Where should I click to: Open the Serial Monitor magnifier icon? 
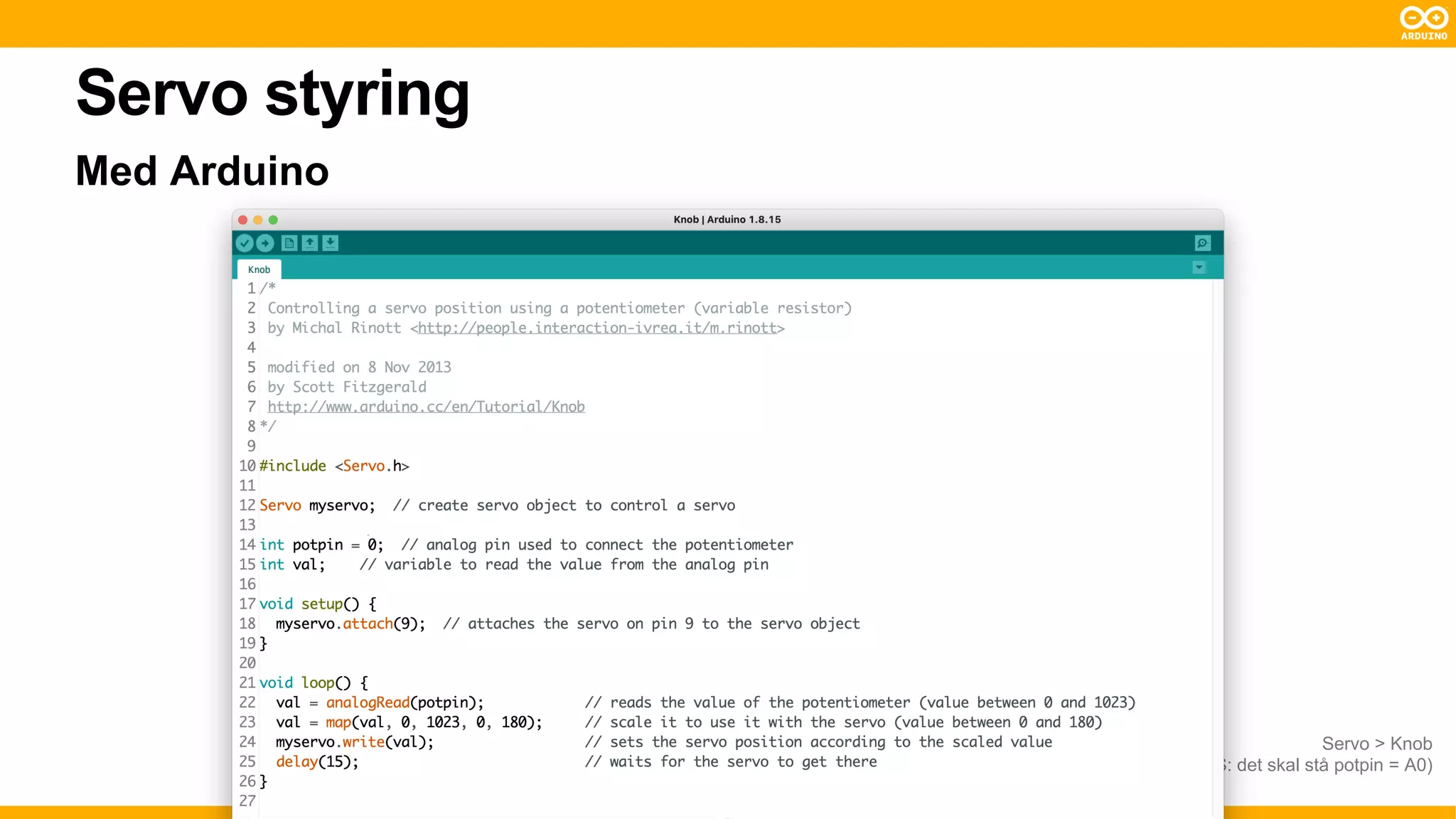click(x=1202, y=243)
